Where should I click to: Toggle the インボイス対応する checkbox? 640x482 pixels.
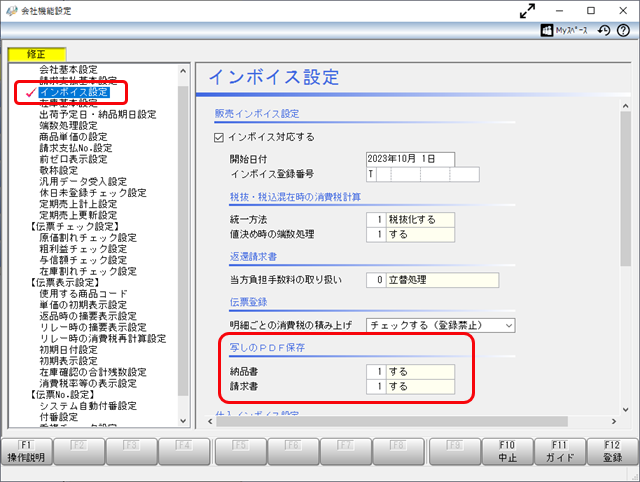click(x=219, y=138)
